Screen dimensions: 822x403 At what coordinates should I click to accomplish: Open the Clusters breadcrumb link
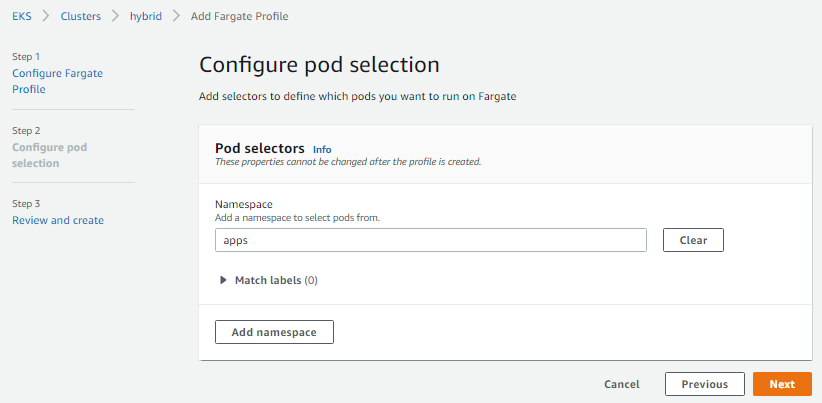tap(81, 16)
